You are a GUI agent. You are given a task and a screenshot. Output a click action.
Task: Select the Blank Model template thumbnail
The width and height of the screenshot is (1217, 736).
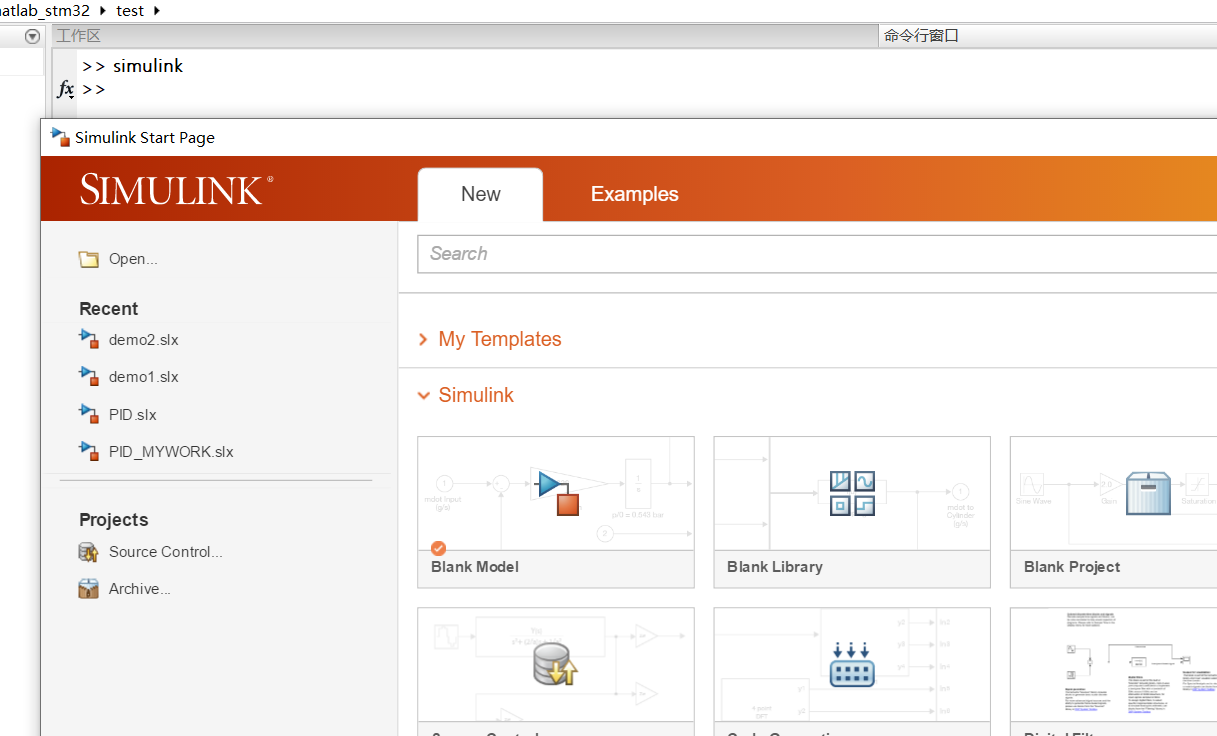tap(556, 493)
